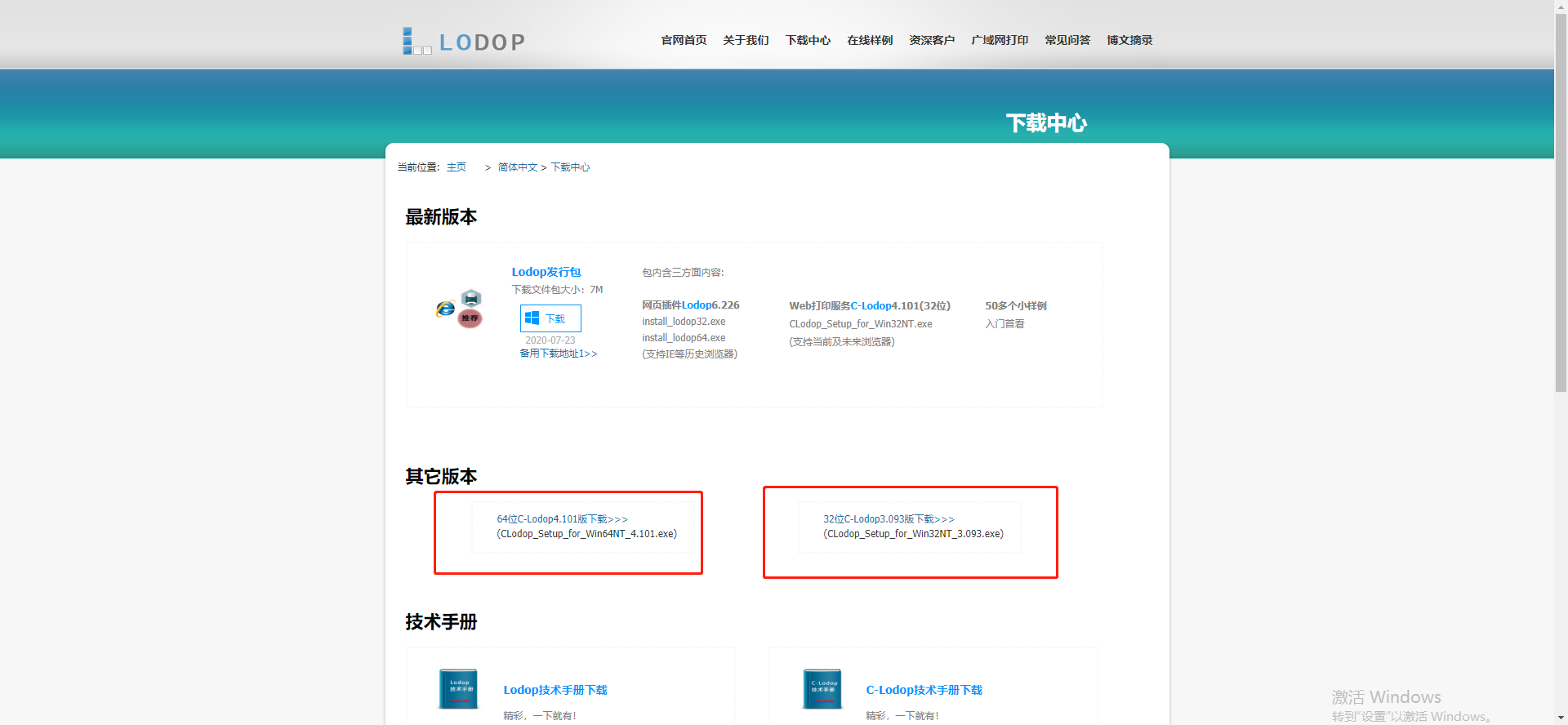Open Lodop技术手册下载 link

pyautogui.click(x=555, y=690)
